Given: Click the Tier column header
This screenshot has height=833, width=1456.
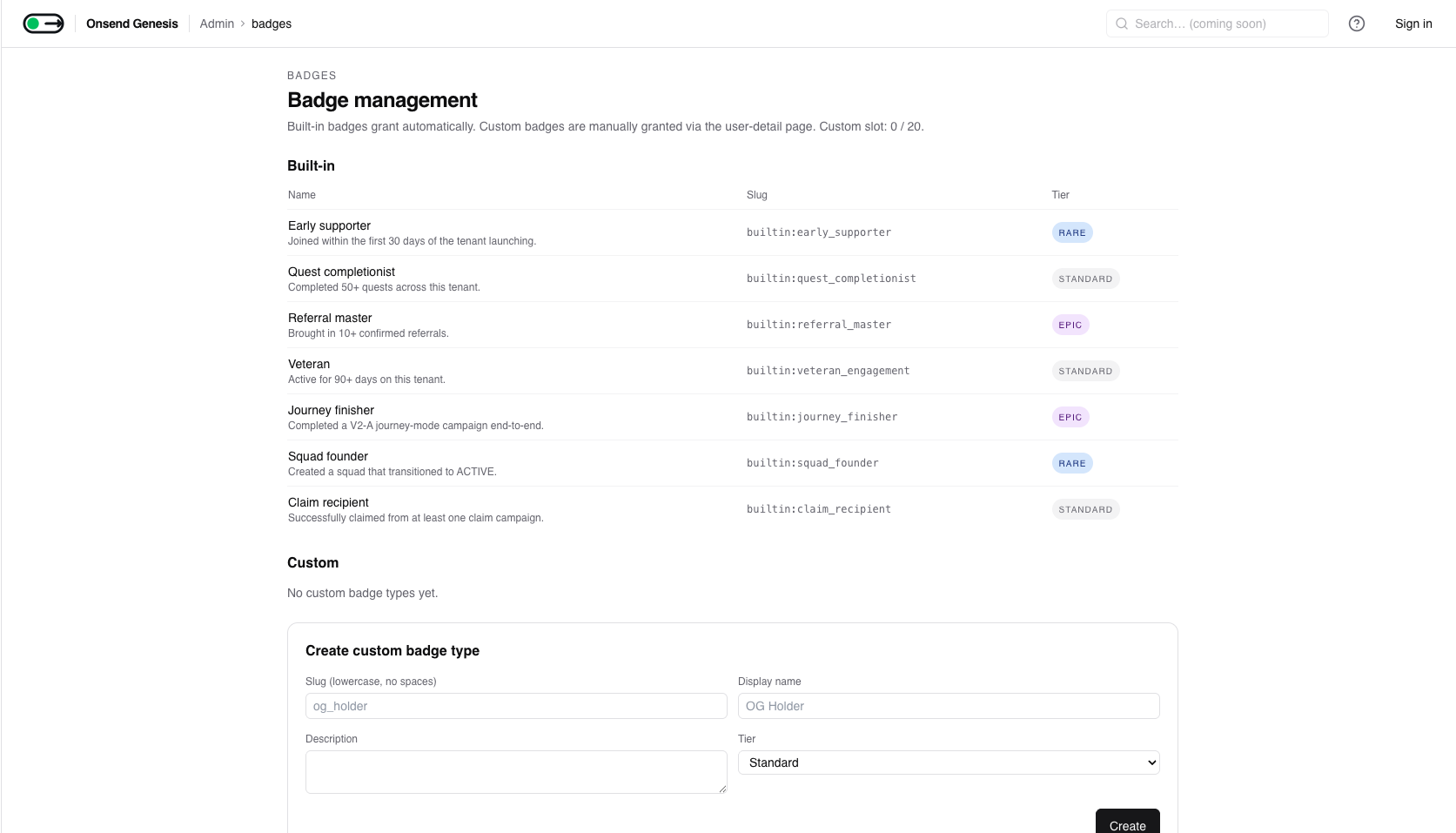Looking at the screenshot, I should (x=1060, y=195).
